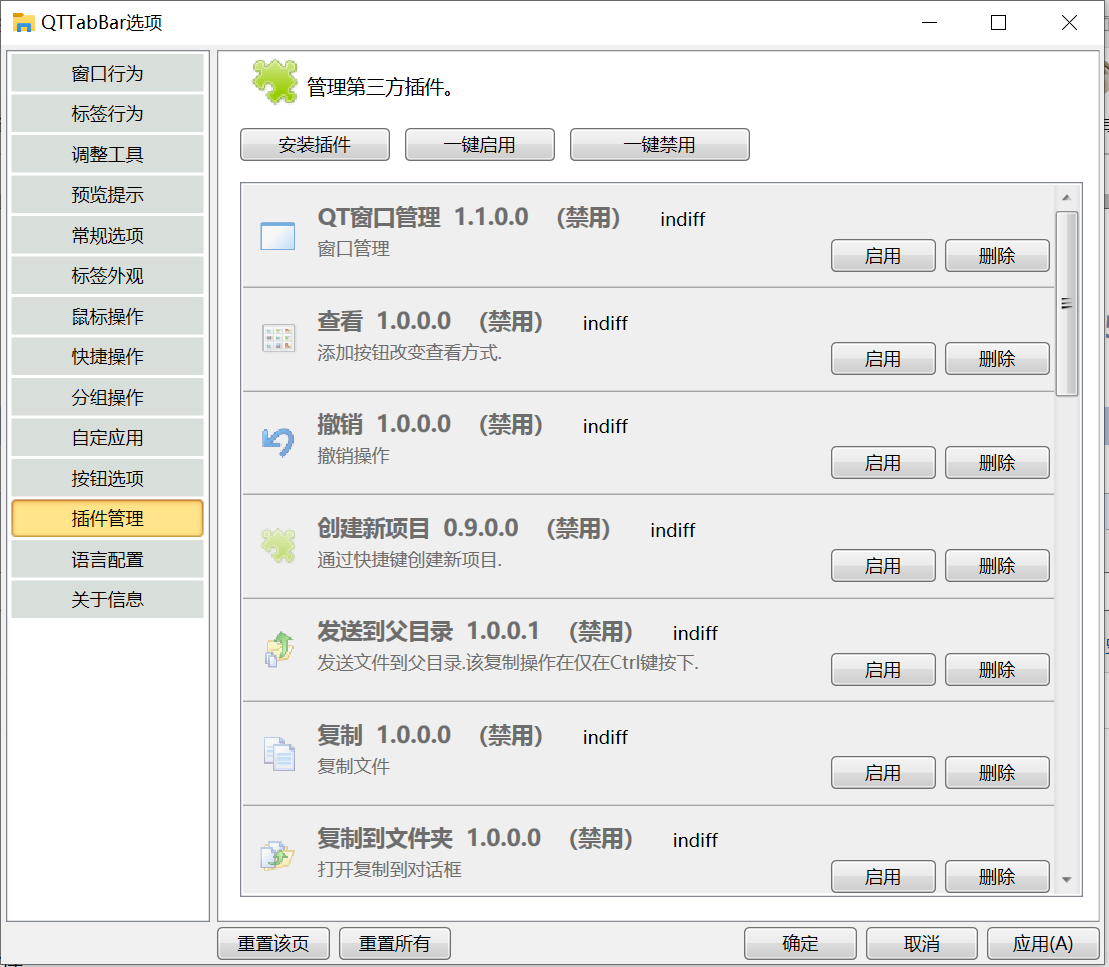Viewport: 1109px width, 967px height.
Task: Click the 撤销 plugin undo arrow icon
Action: pyautogui.click(x=277, y=443)
